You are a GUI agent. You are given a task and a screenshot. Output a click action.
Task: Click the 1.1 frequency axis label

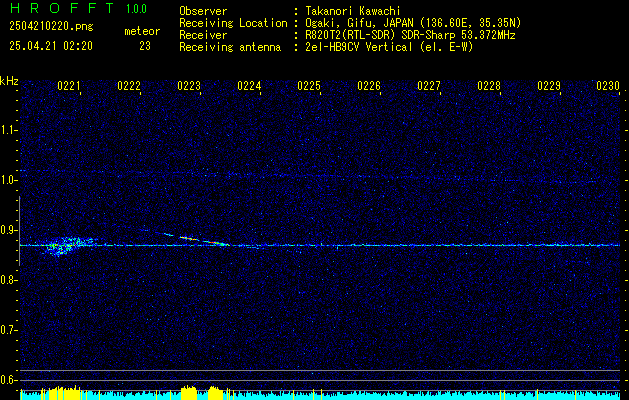coord(8,130)
